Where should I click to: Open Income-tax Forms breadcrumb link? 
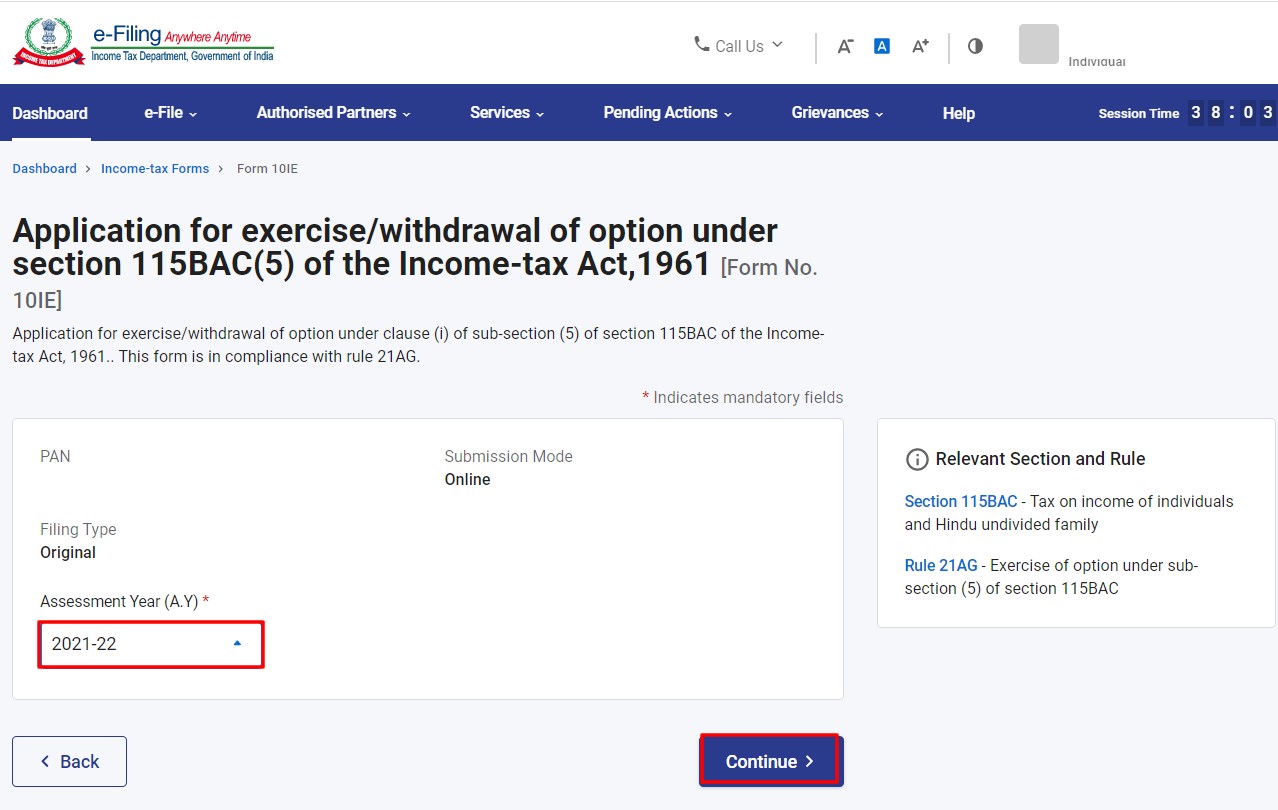pos(155,169)
